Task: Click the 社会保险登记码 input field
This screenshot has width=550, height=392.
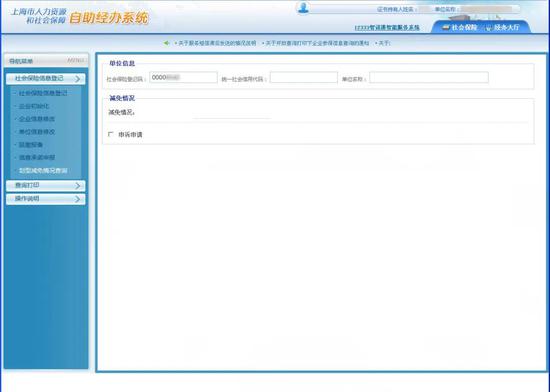Action: point(183,77)
